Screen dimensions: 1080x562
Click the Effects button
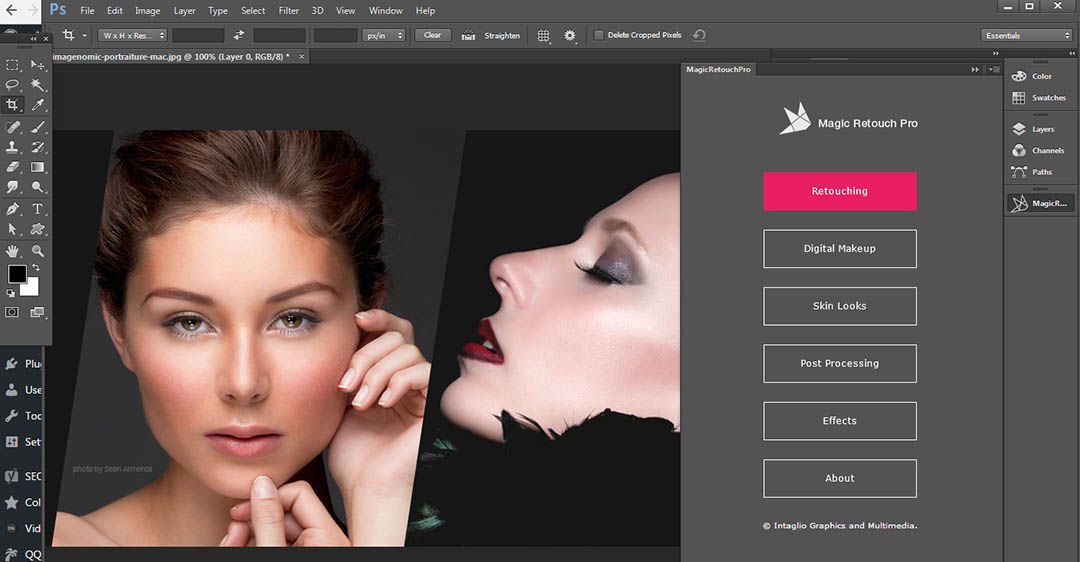click(840, 421)
